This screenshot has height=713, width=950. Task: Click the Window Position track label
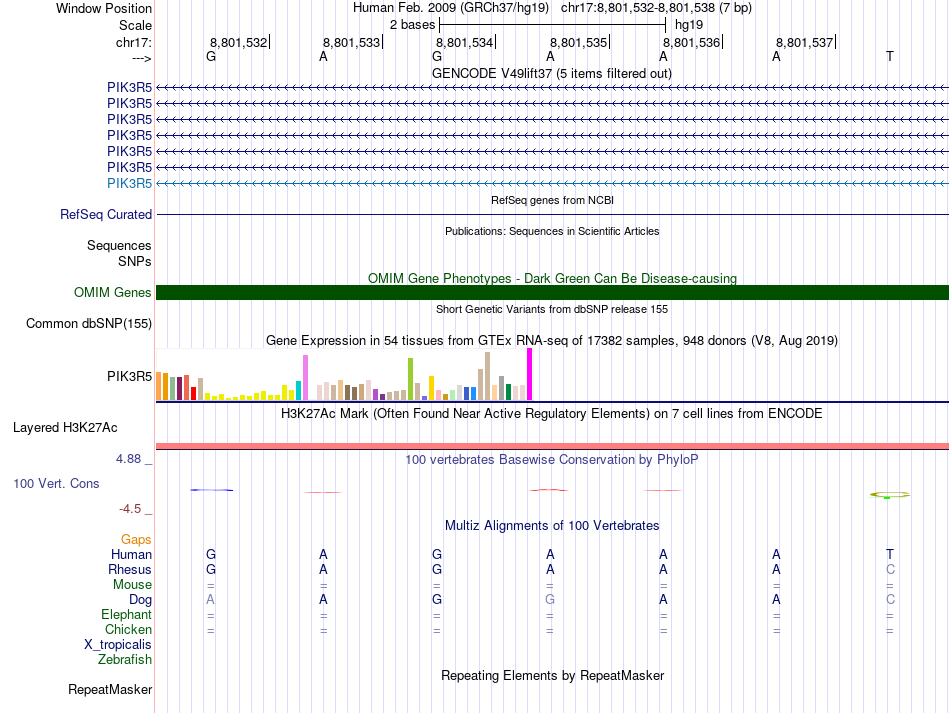coord(104,8)
